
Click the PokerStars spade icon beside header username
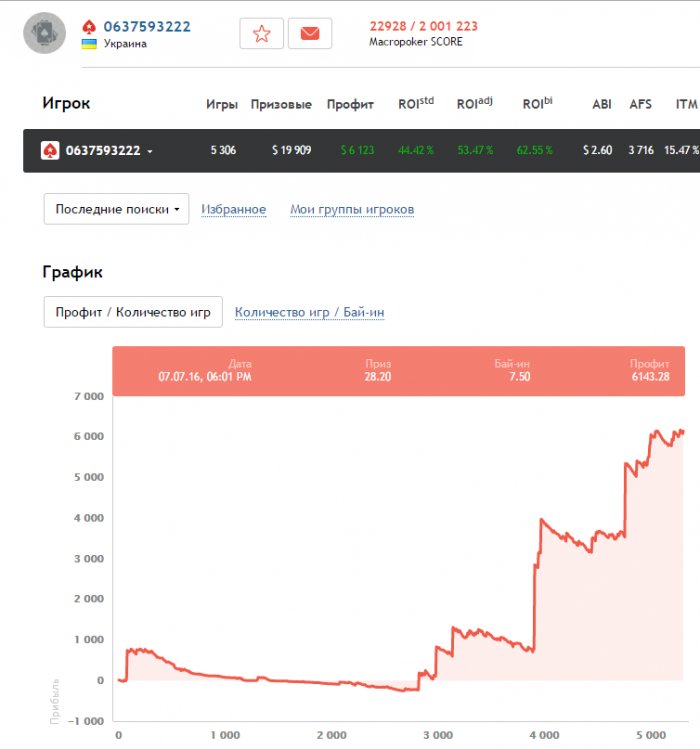pyautogui.click(x=89, y=27)
